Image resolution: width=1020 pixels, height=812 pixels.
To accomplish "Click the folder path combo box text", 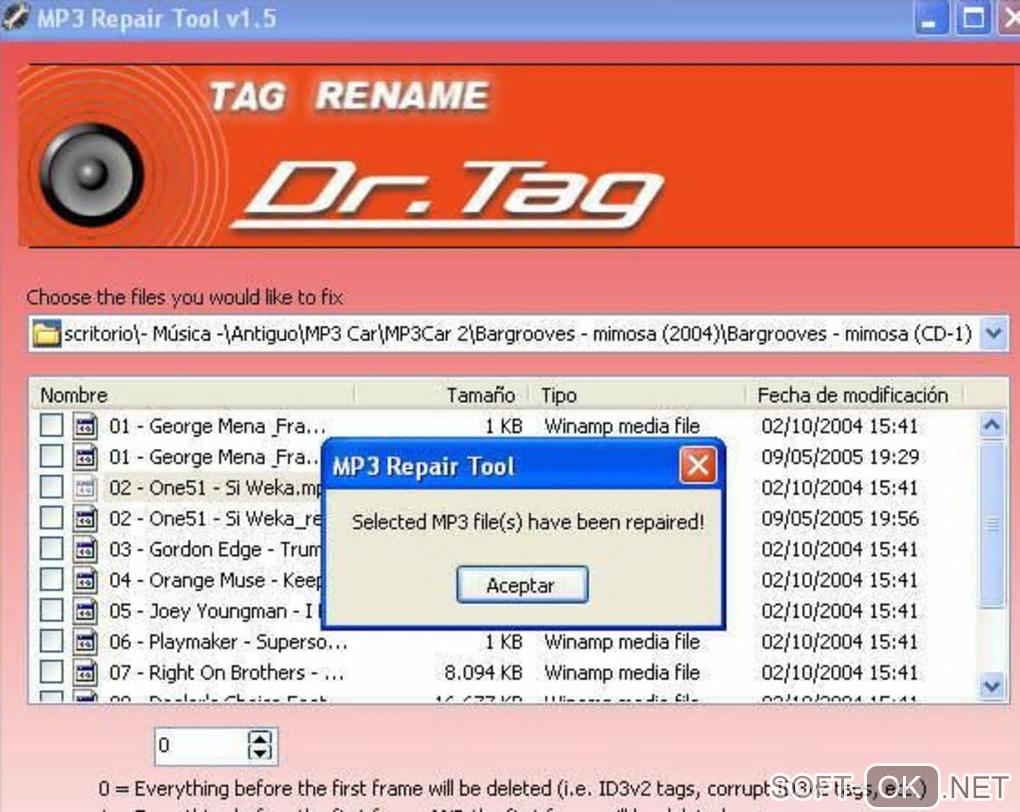I will point(518,334).
